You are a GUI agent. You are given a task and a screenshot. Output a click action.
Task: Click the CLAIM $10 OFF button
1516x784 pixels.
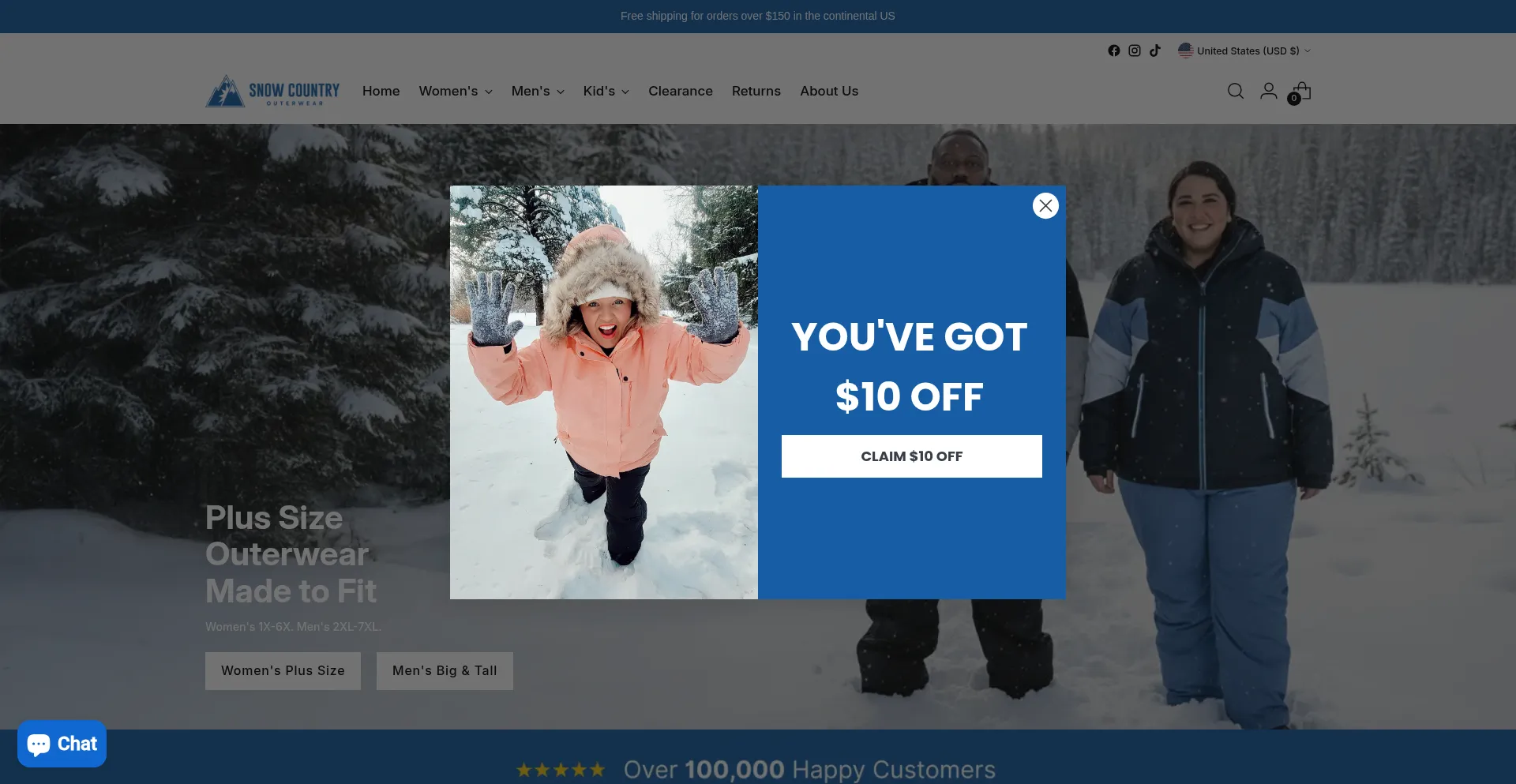click(912, 456)
